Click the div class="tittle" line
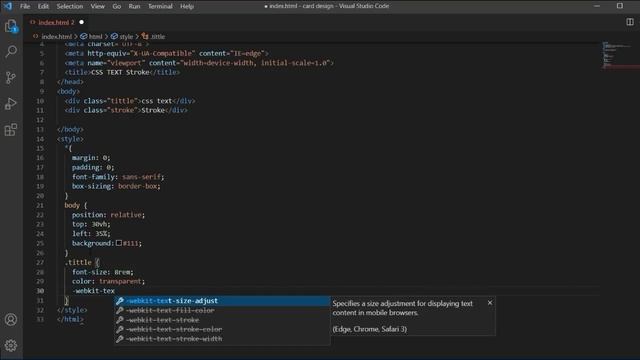 coord(130,101)
